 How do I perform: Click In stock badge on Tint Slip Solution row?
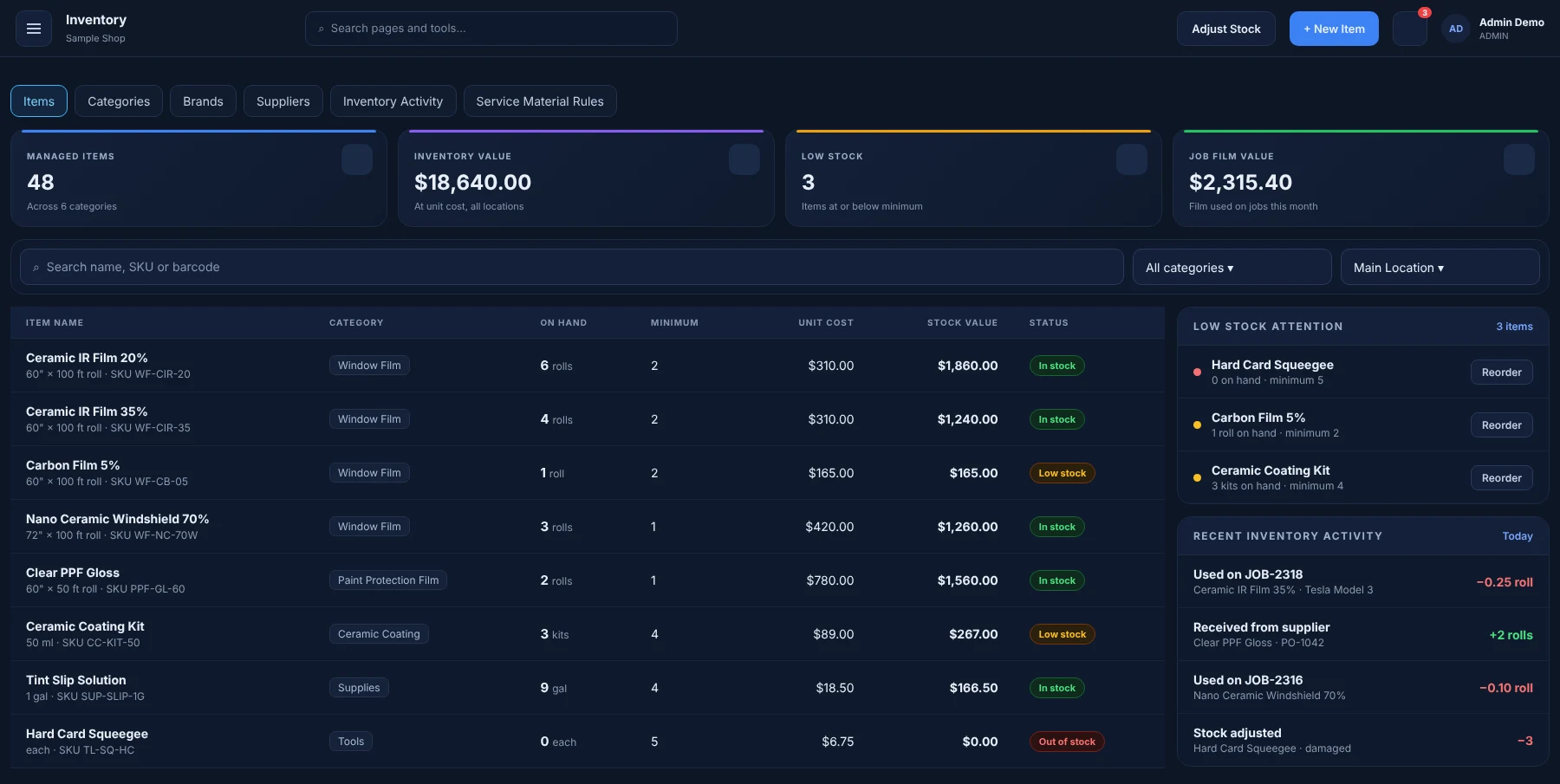pyautogui.click(x=1056, y=688)
